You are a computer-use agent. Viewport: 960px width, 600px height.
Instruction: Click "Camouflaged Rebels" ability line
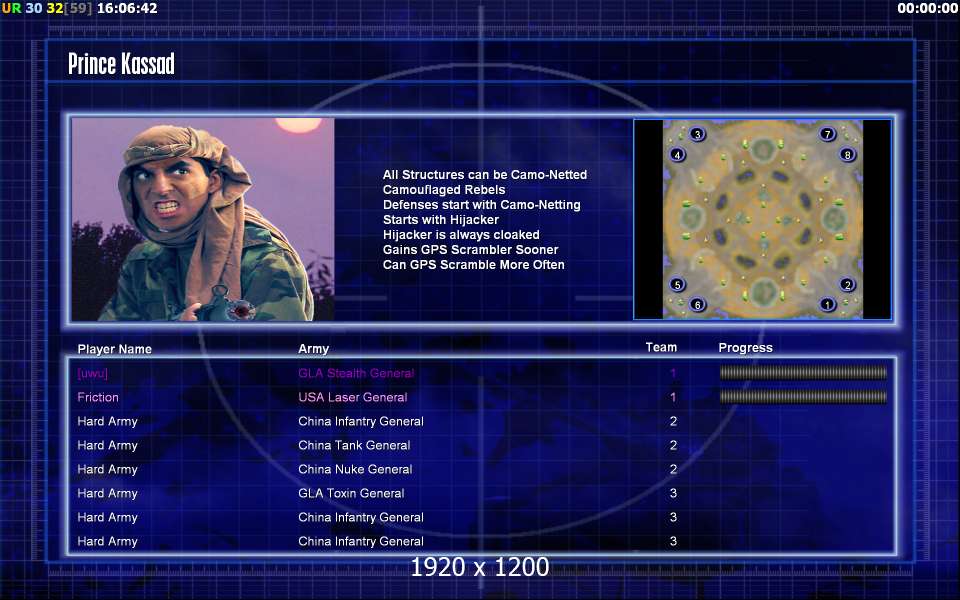point(444,190)
